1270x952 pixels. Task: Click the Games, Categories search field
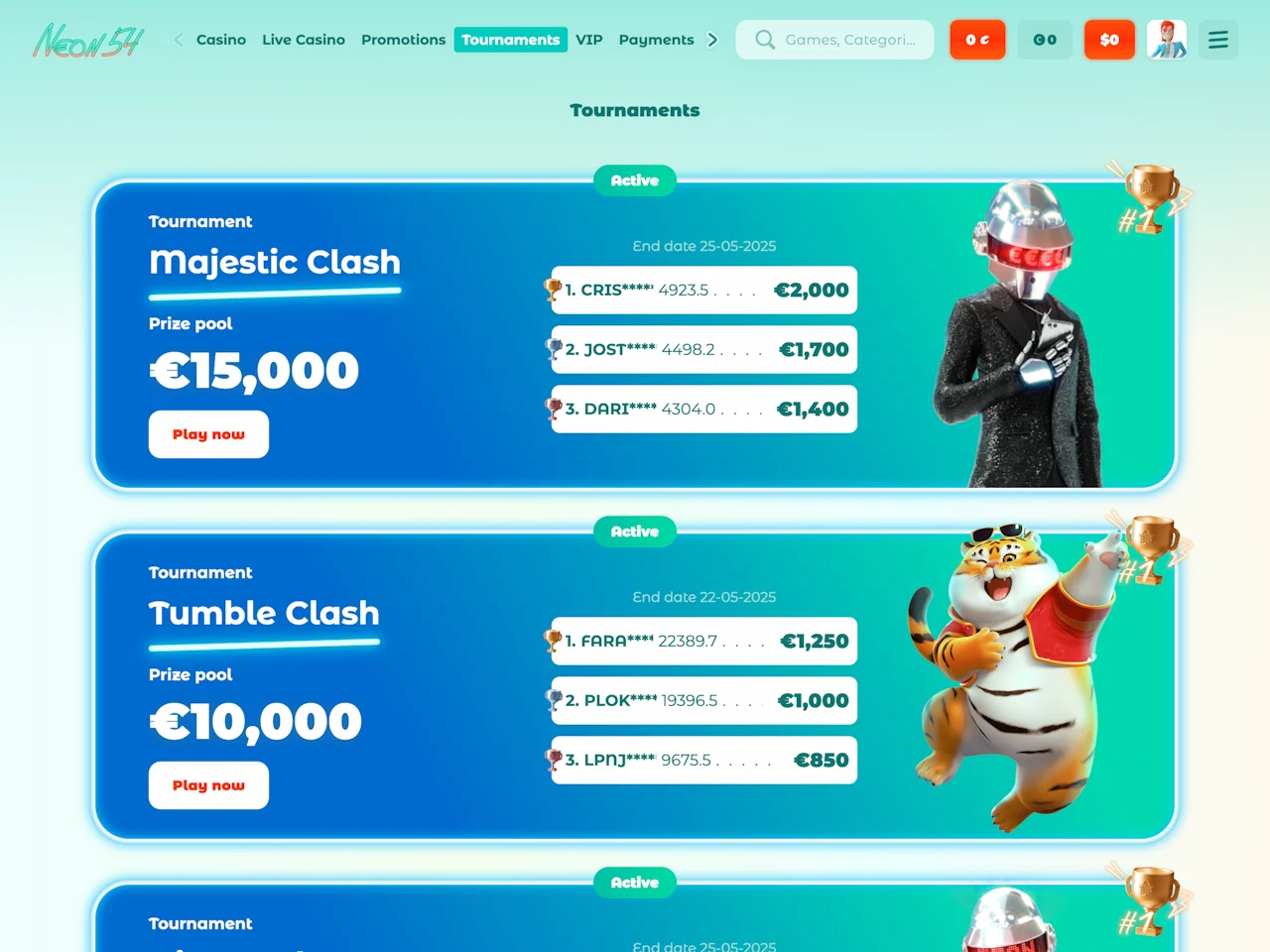pos(834,40)
